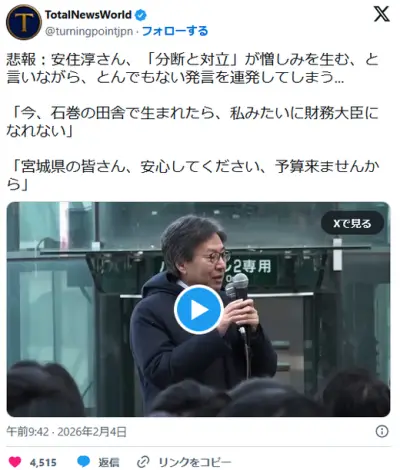The image size is (400, 470).
Task: Click the リンクをコピー text
Action: [x=195, y=462]
